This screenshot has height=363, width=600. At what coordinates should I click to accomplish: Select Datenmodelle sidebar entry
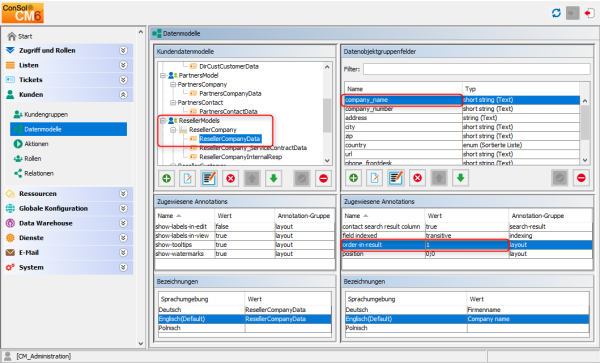click(68, 129)
